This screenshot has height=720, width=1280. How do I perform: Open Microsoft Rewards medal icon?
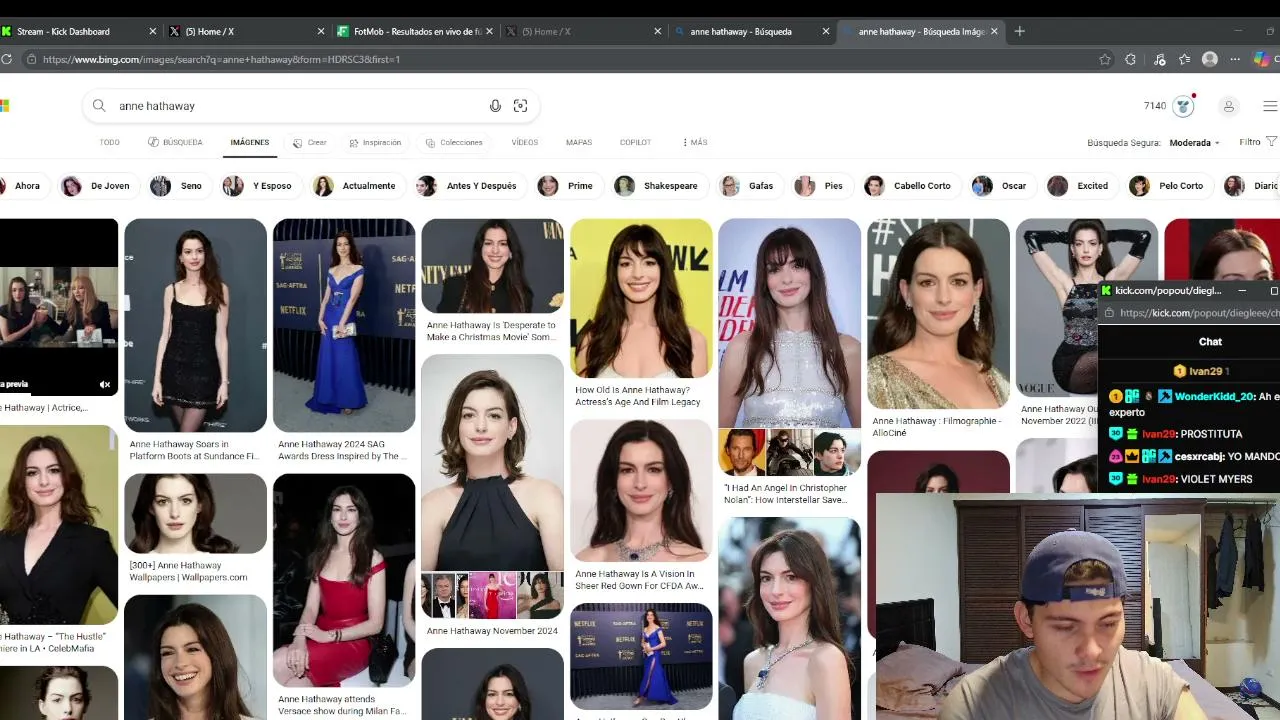pos(1184,106)
